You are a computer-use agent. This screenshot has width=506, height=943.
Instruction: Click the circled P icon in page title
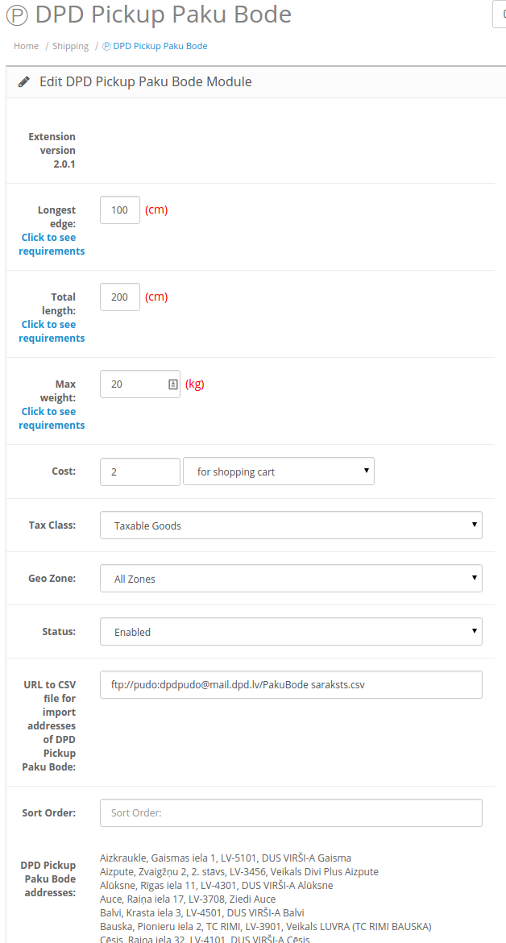pyautogui.click(x=16, y=16)
